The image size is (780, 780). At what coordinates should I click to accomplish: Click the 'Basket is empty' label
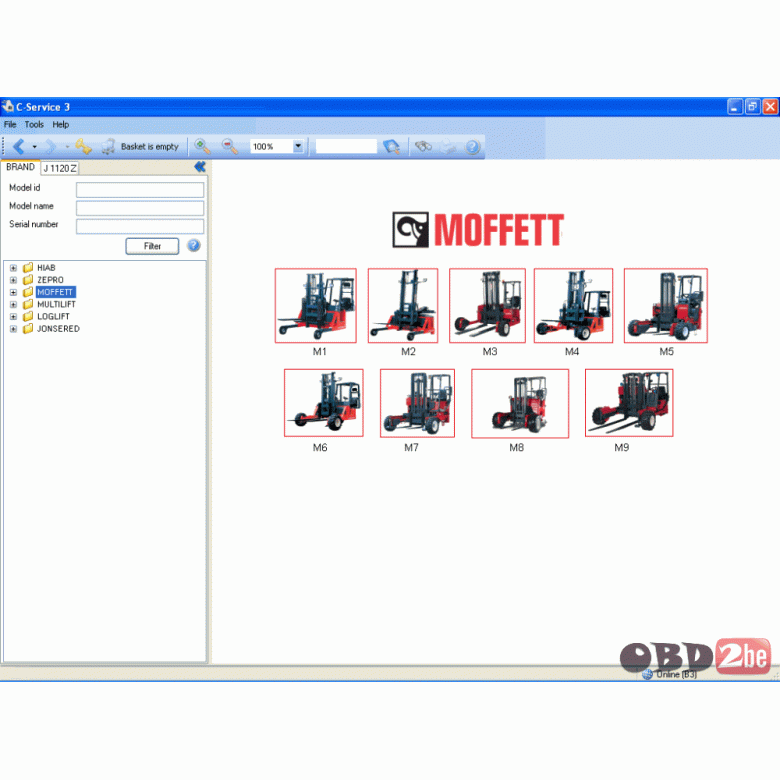pyautogui.click(x=149, y=147)
